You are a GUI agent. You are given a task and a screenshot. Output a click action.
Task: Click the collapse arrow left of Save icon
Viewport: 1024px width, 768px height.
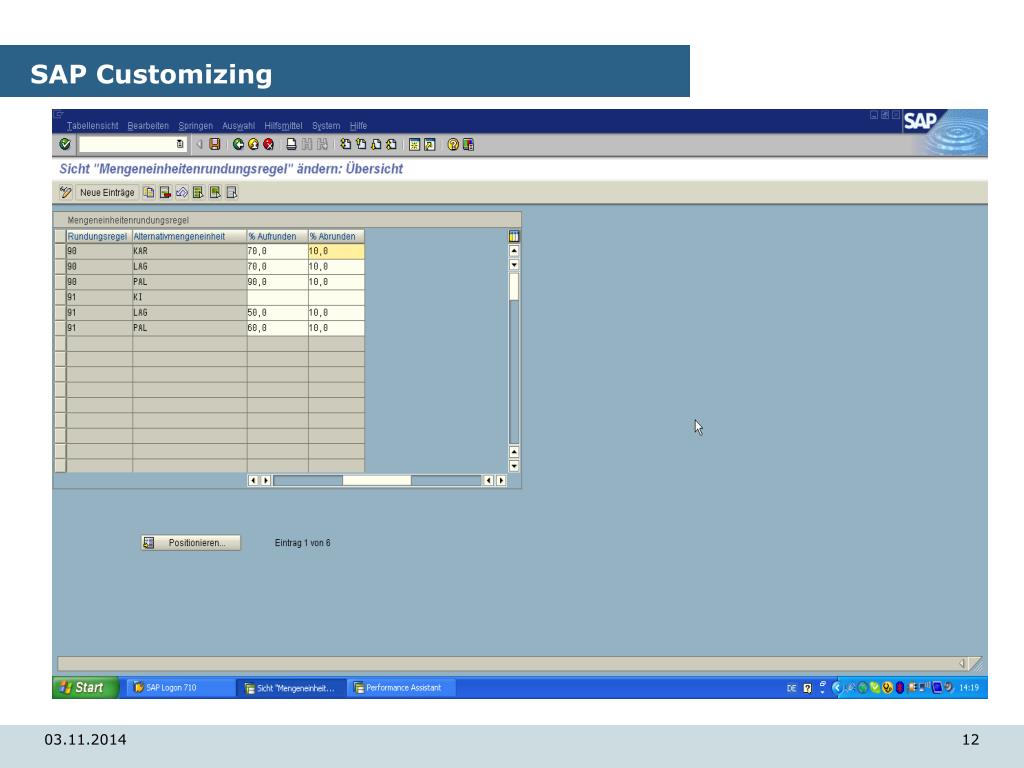[x=199, y=144]
